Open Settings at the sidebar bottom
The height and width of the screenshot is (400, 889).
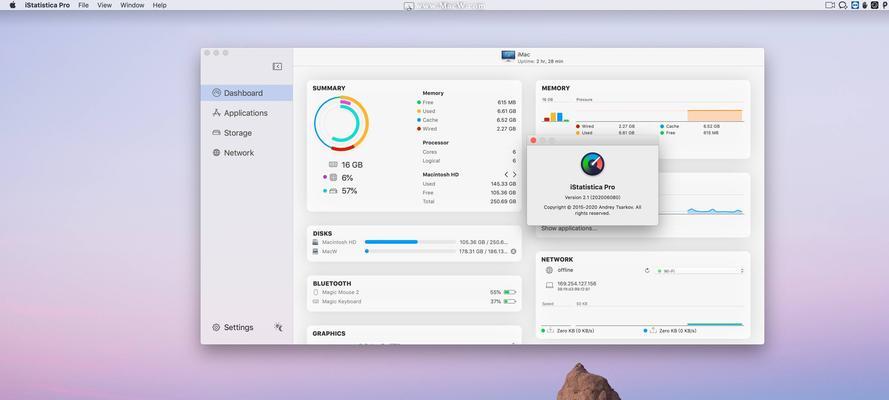[233, 327]
